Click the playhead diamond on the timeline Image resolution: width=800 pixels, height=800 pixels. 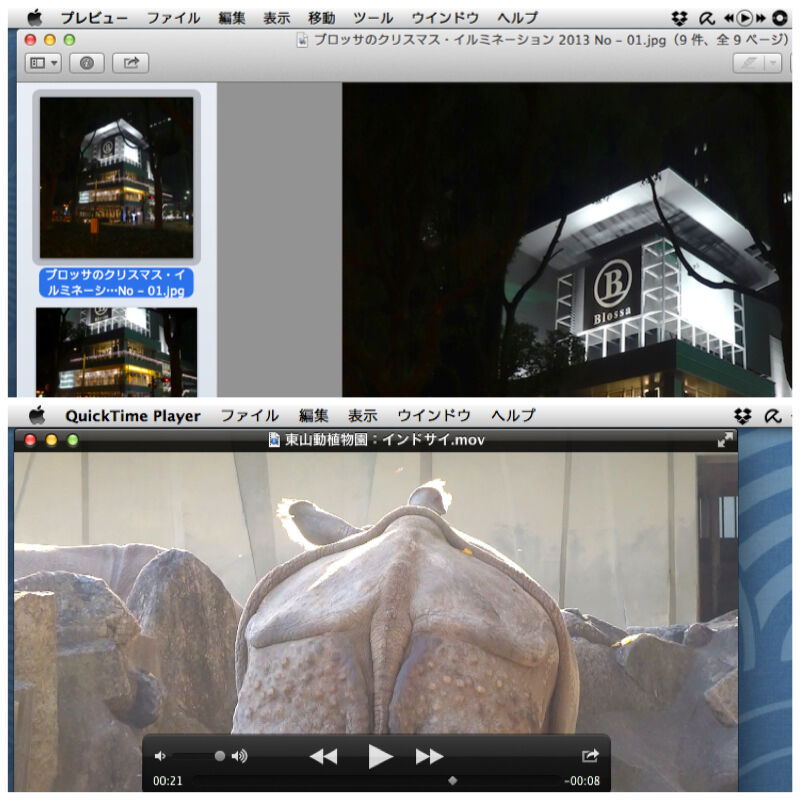click(x=453, y=780)
